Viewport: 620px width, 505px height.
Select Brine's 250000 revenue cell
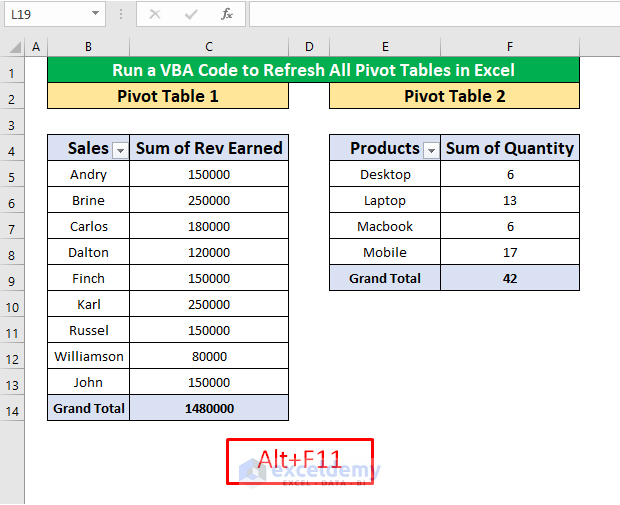click(x=209, y=200)
